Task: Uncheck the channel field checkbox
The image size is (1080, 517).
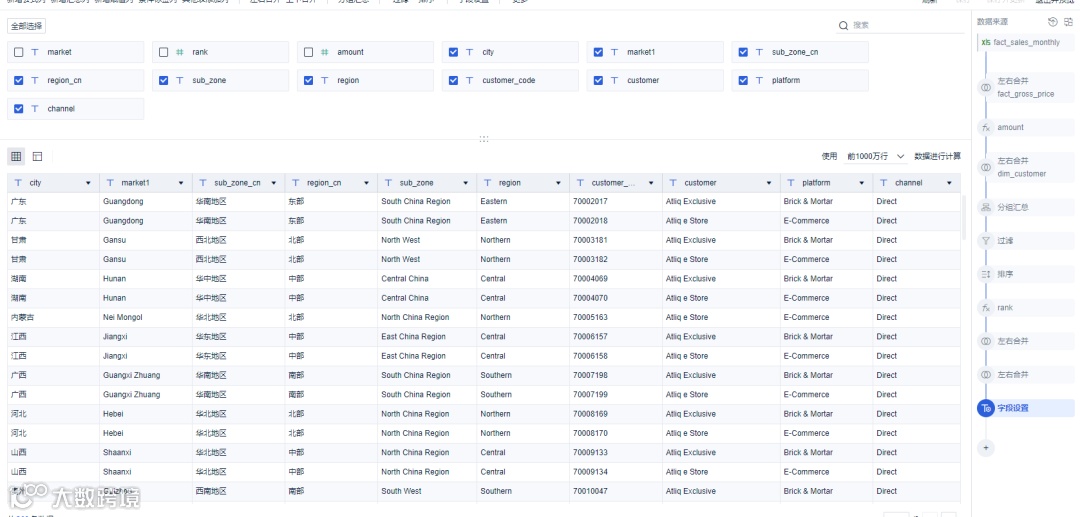Action: point(19,109)
